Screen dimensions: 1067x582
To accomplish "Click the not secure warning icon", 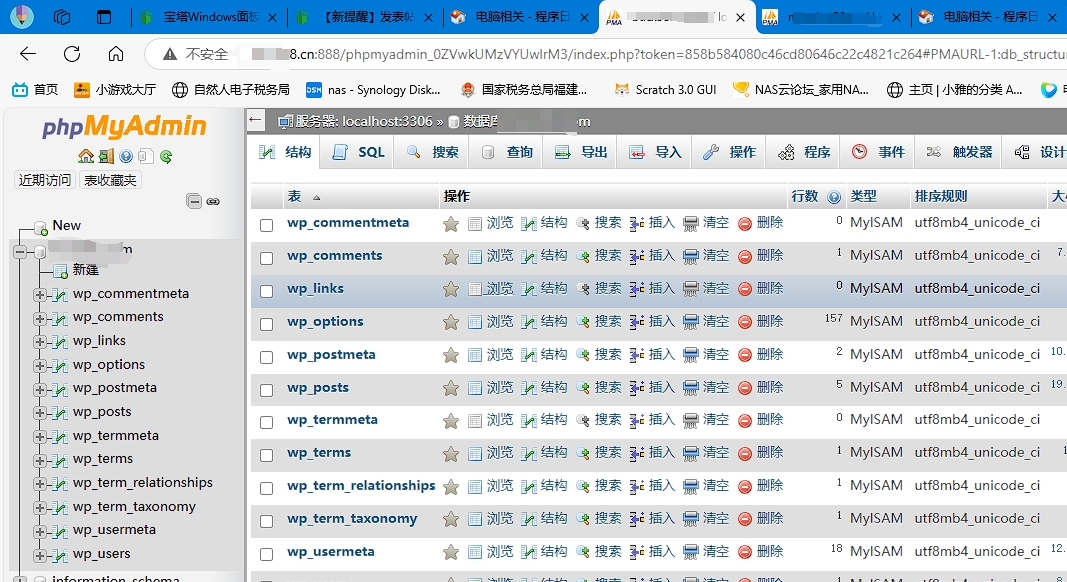I will (170, 54).
